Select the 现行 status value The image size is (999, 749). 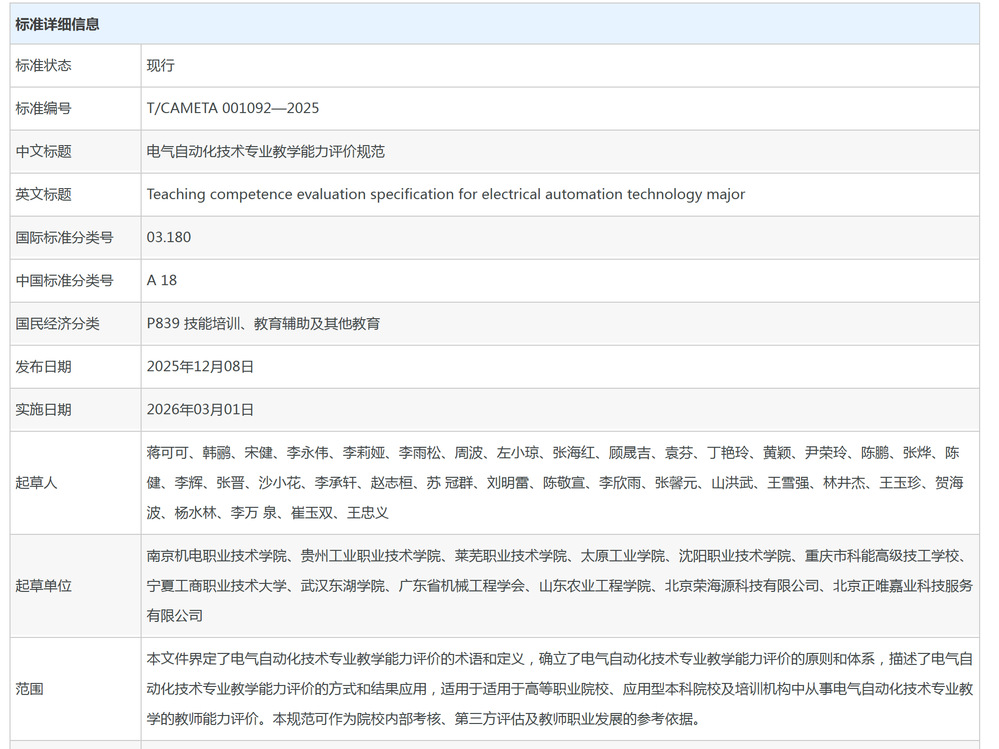point(160,66)
